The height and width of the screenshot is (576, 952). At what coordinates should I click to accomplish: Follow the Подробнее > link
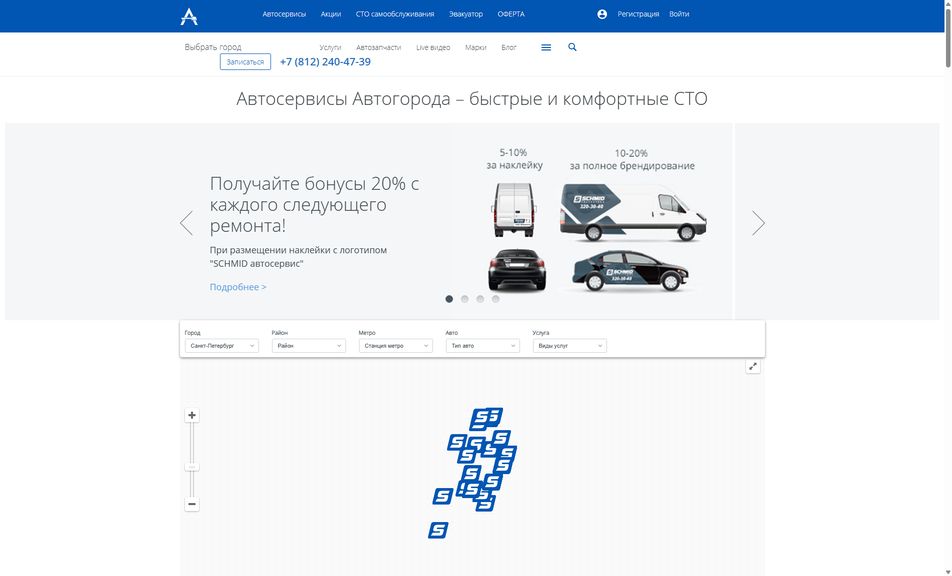coord(238,287)
